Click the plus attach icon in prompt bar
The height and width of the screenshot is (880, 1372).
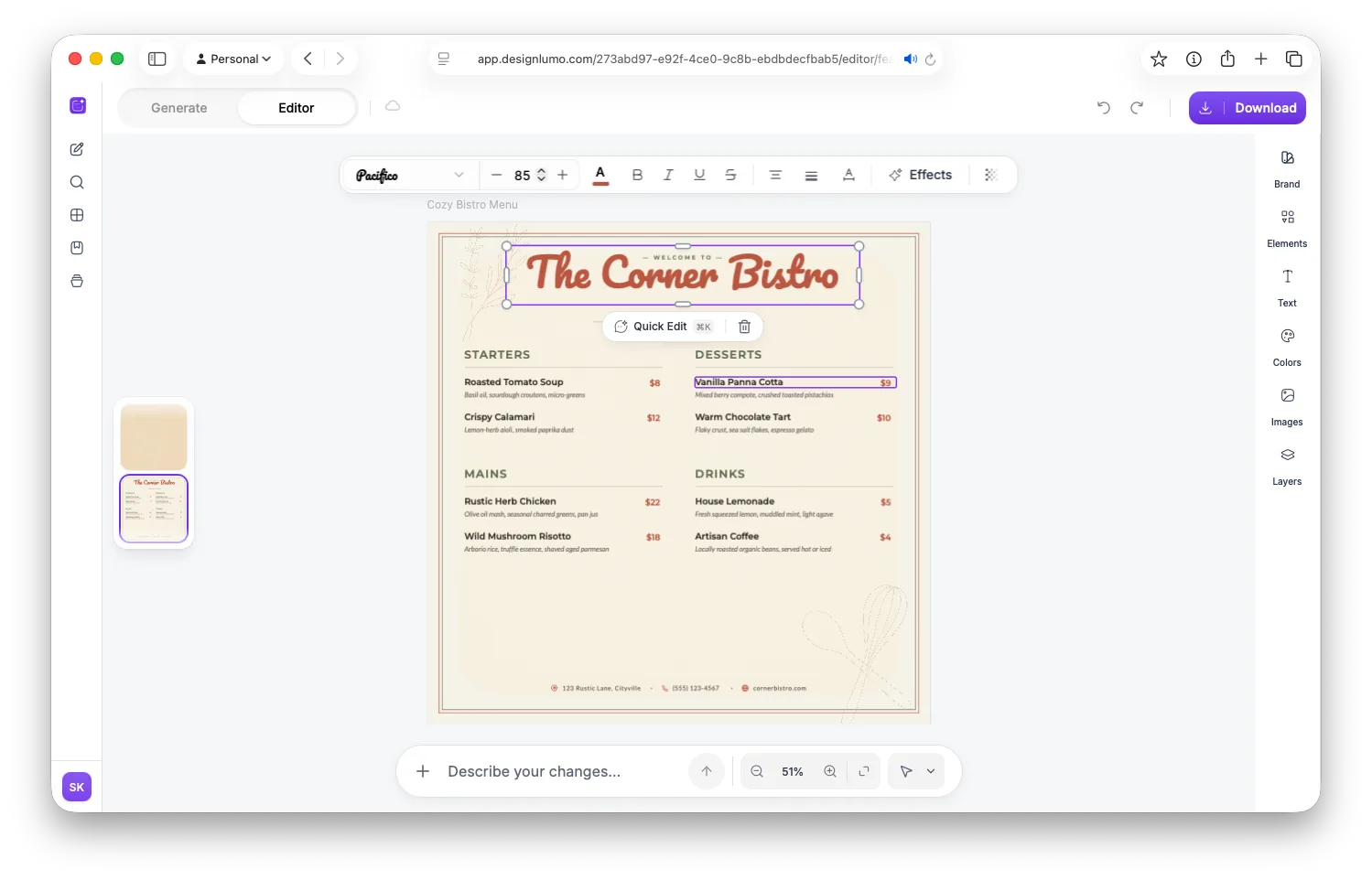click(x=423, y=771)
